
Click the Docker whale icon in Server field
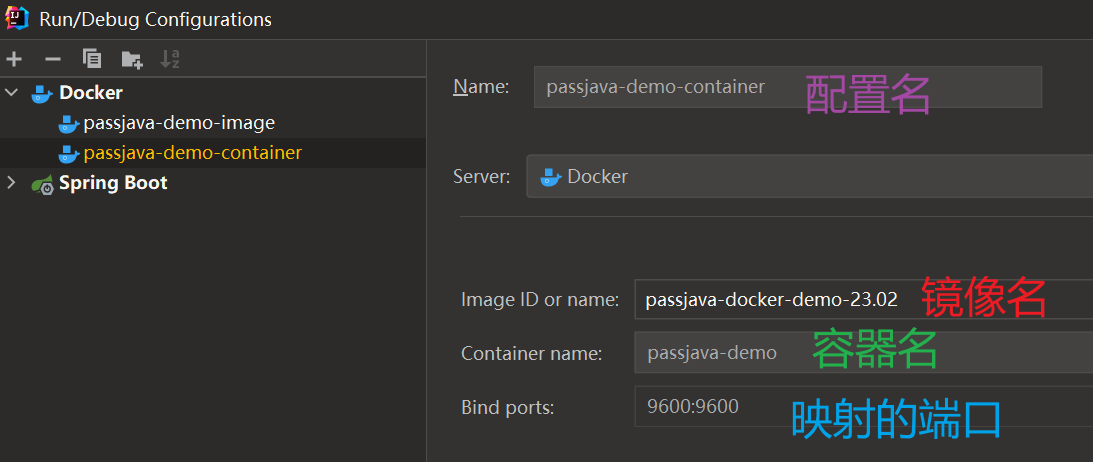coord(550,177)
